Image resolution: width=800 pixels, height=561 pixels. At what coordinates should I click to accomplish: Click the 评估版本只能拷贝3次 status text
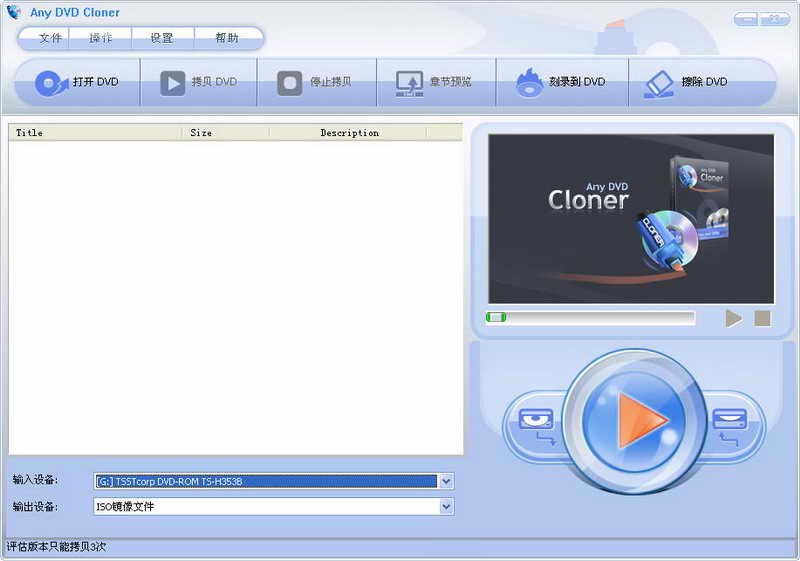56,547
